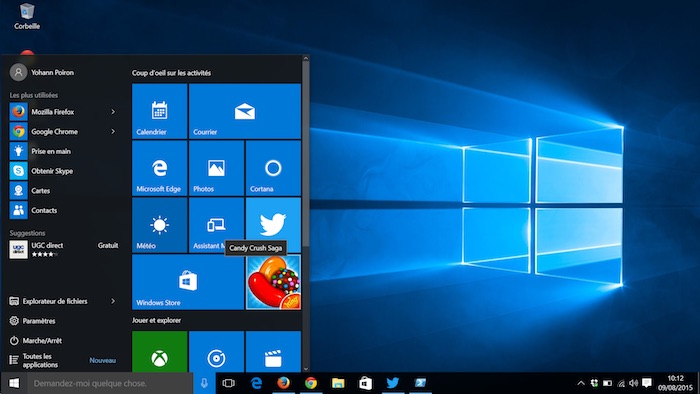Viewport: 700px width, 394px height.
Task: Click the battery tray icon
Action: [x=608, y=383]
